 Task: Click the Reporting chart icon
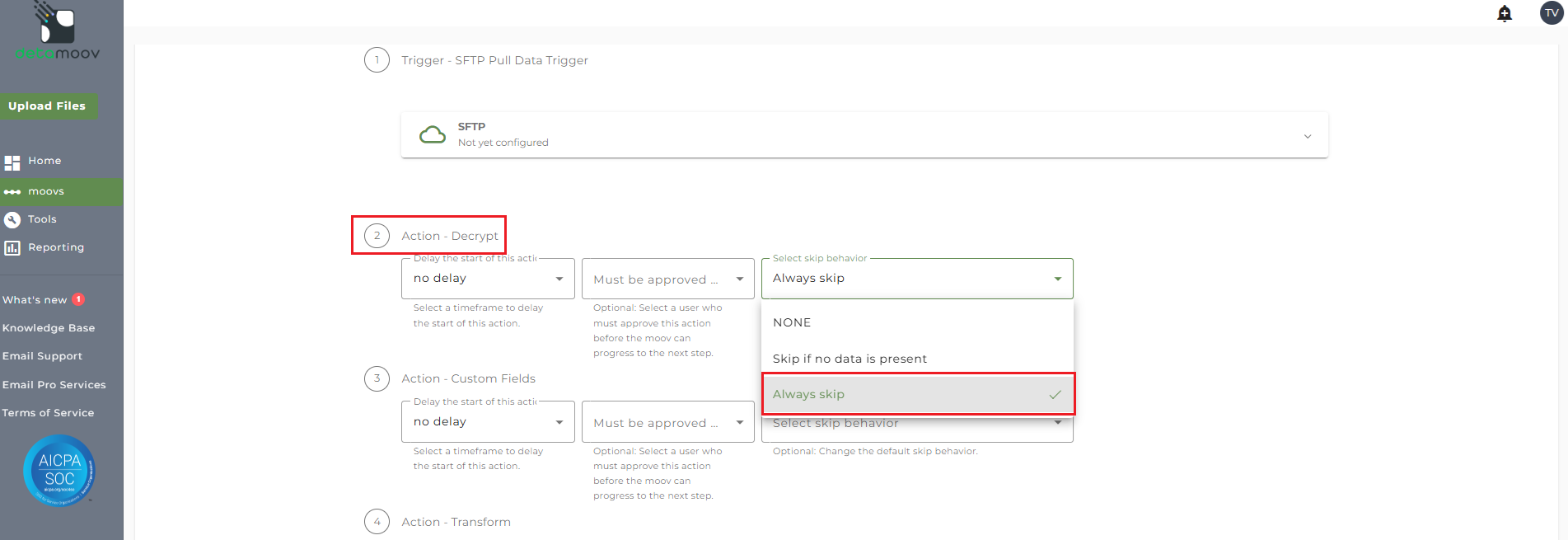12,247
